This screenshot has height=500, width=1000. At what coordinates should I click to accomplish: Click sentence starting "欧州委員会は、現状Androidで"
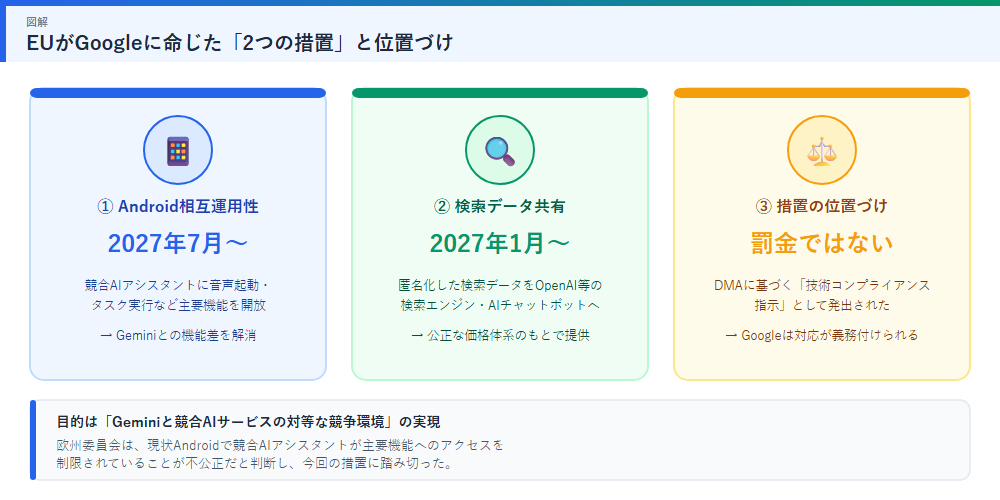coord(280,445)
